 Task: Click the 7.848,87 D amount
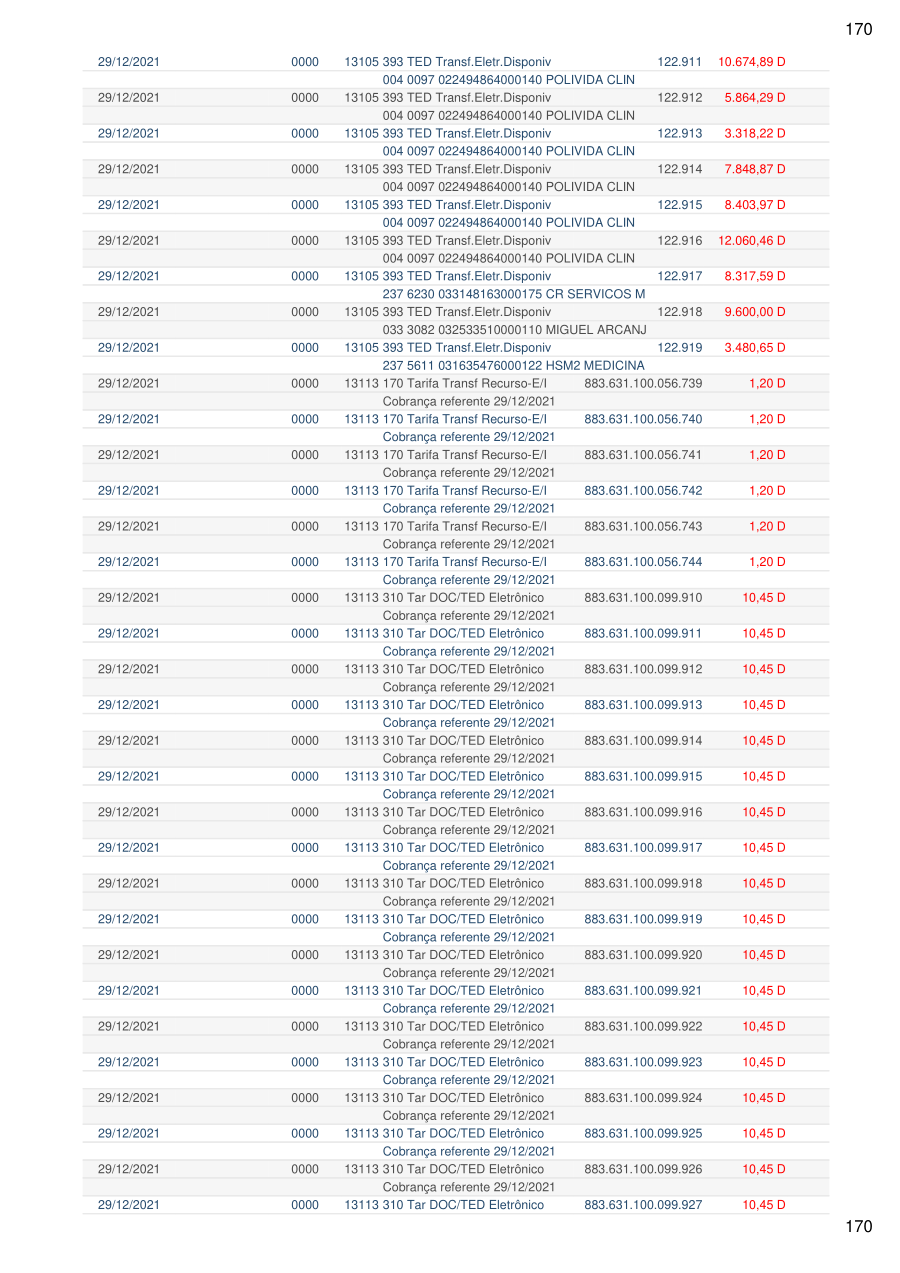tap(754, 169)
